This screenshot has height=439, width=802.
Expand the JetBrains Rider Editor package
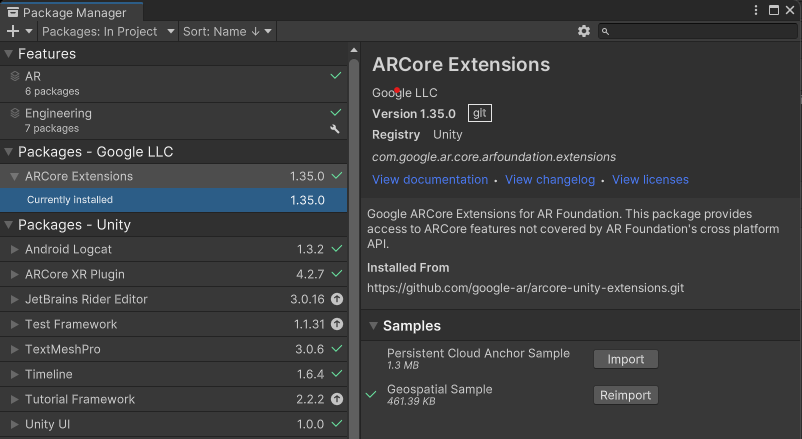point(14,299)
